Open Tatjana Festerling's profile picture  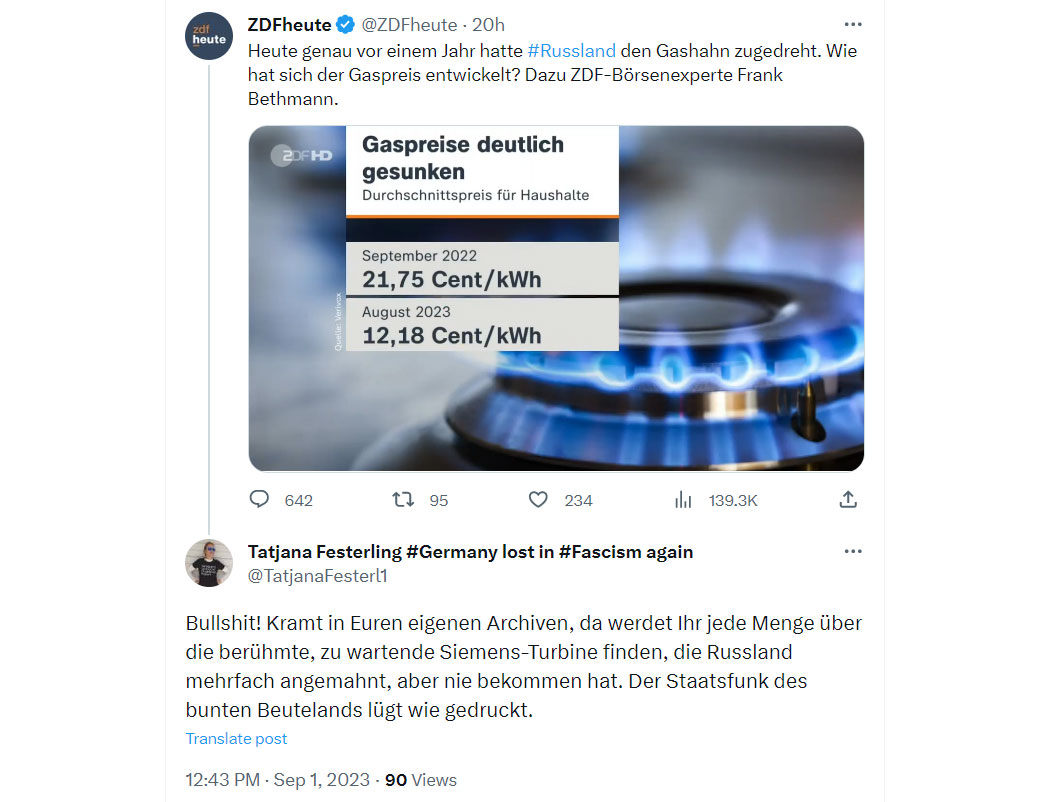tap(209, 564)
